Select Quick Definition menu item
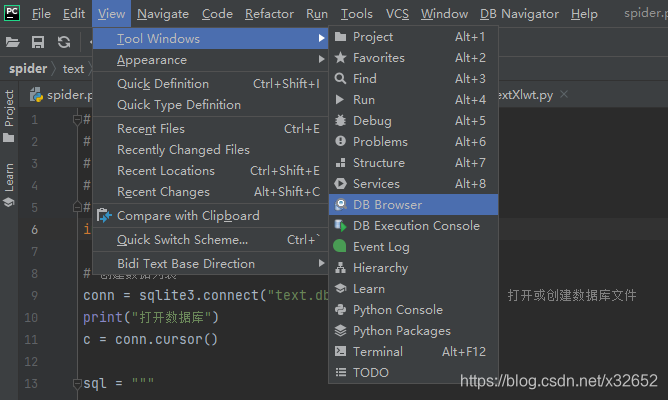Viewport: 668px width, 400px height. pyautogui.click(x=210, y=83)
